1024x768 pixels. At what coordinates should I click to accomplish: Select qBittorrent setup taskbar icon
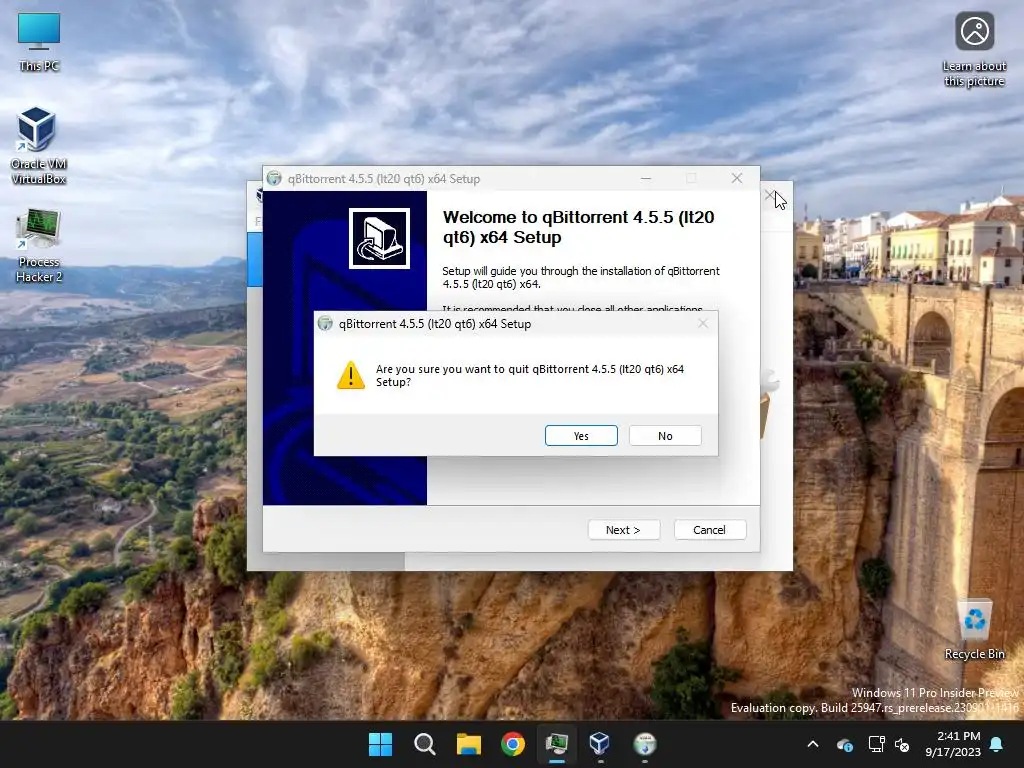[x=645, y=744]
